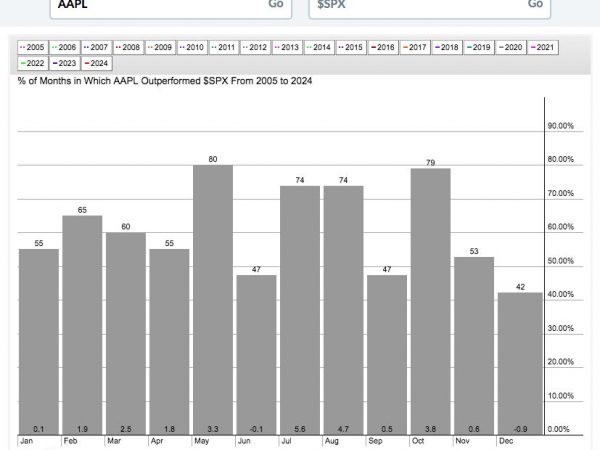The height and width of the screenshot is (450, 600).
Task: Click the -0.9 value in December bar
Action: (x=520, y=429)
